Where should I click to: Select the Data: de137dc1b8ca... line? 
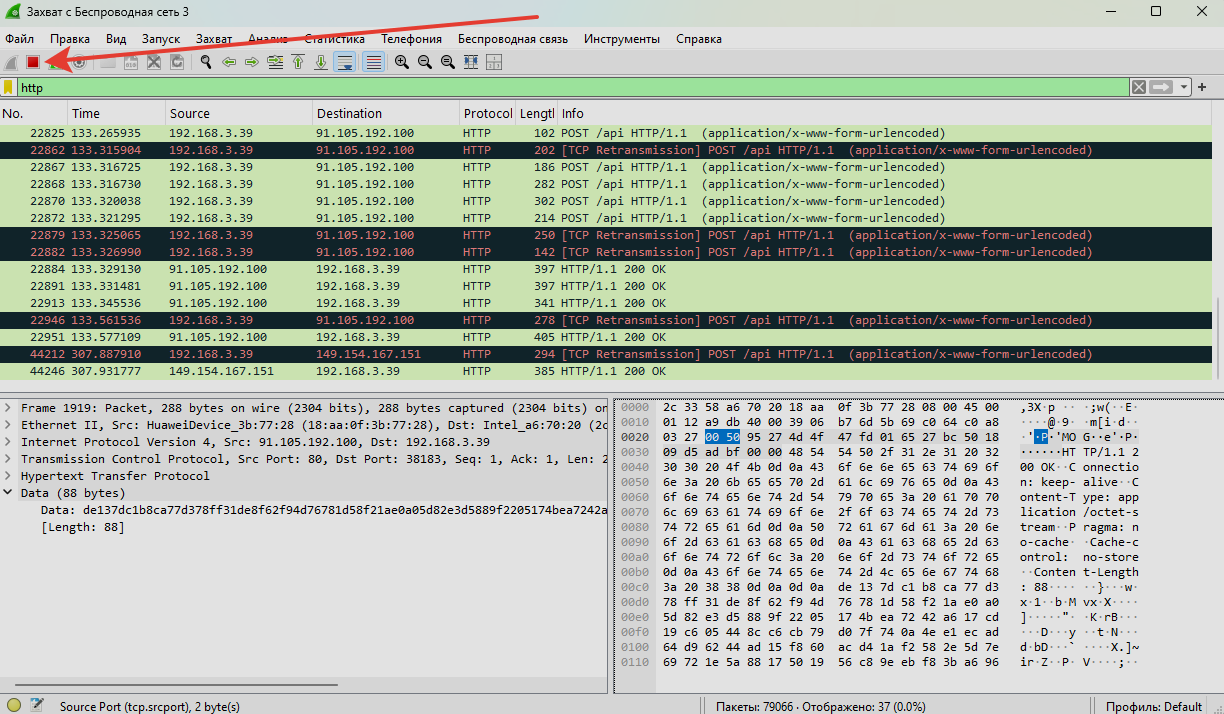[323, 510]
